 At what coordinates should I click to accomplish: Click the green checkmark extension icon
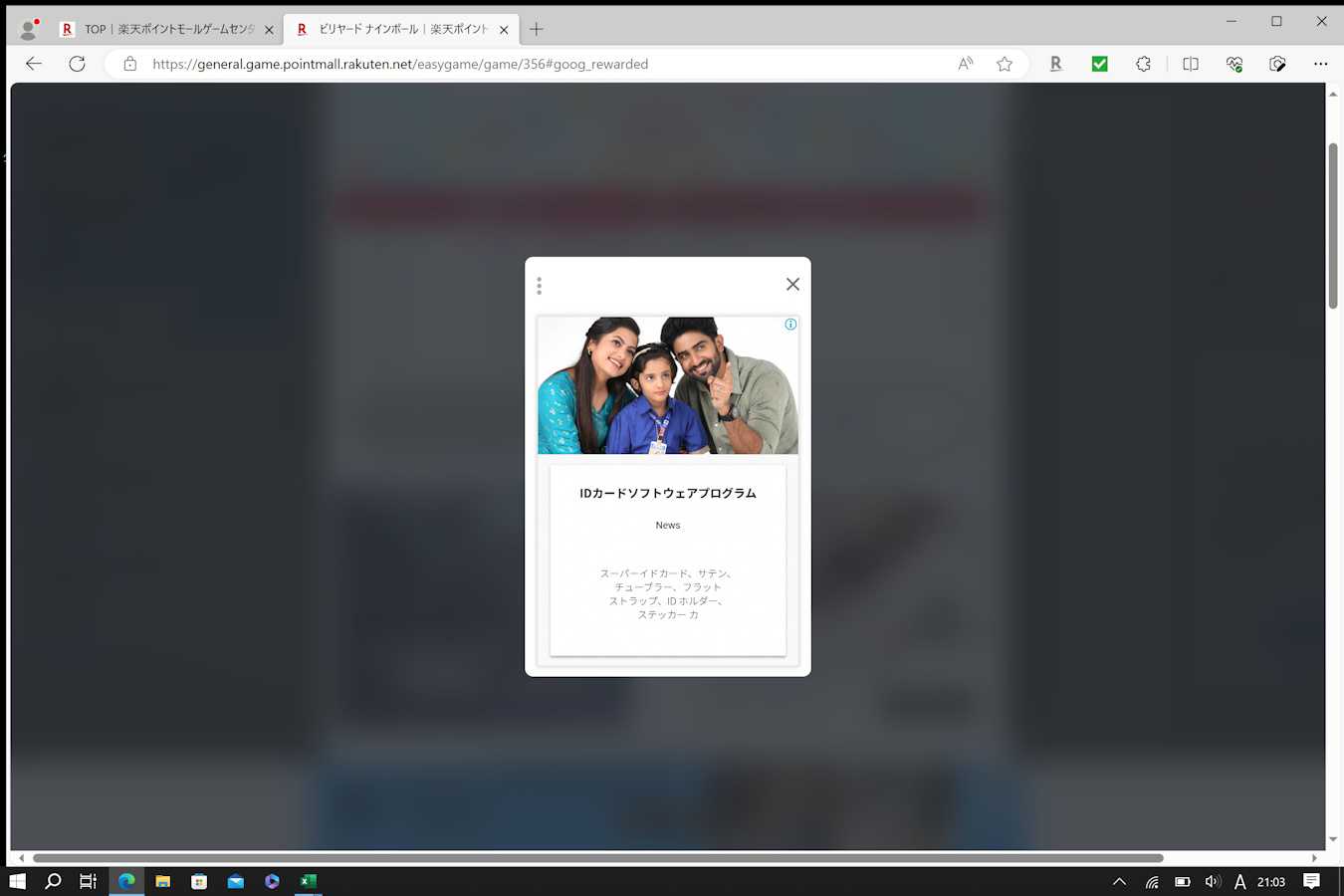1099,64
